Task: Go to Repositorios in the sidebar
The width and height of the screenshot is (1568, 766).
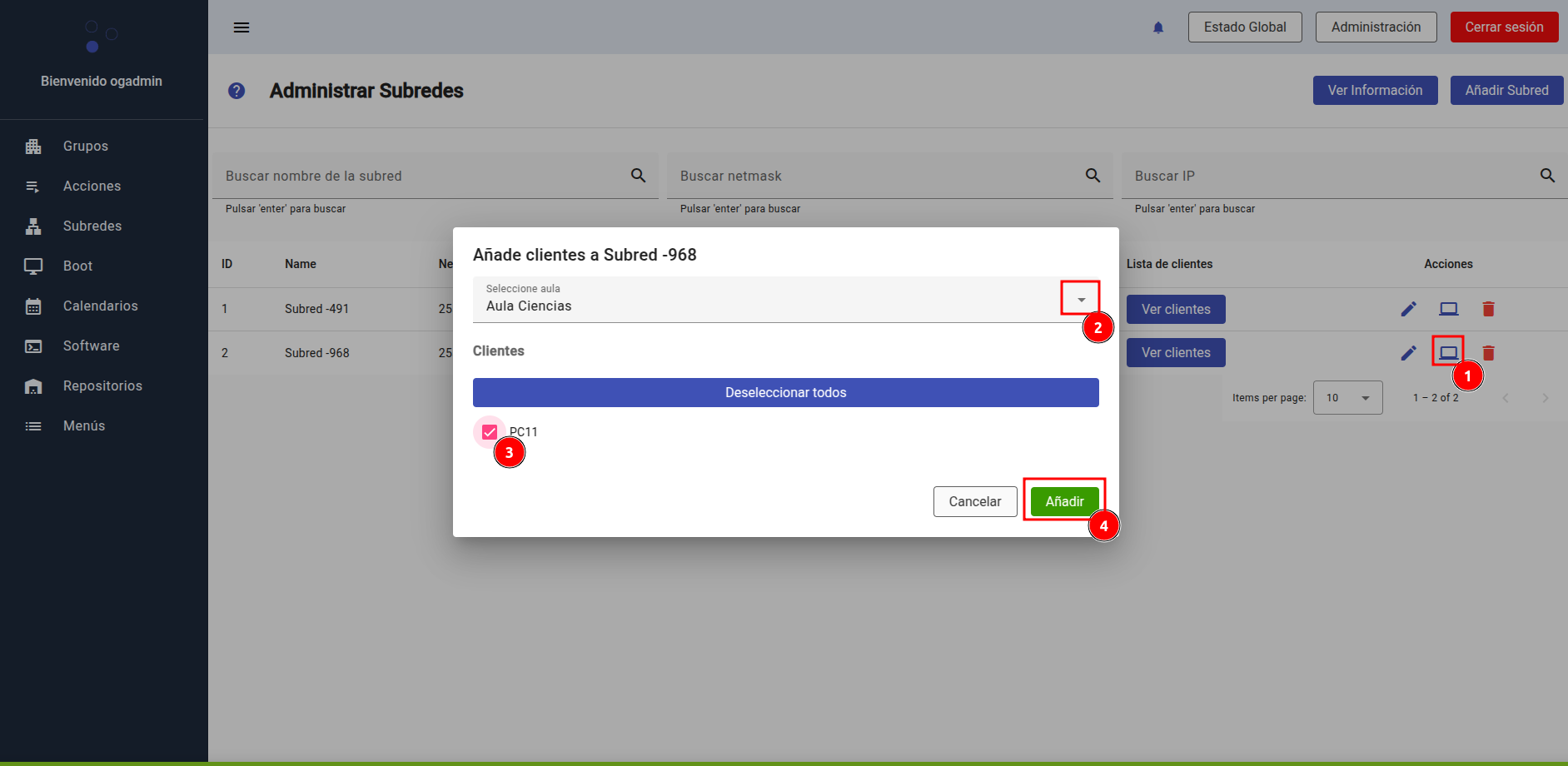Action: coord(102,386)
